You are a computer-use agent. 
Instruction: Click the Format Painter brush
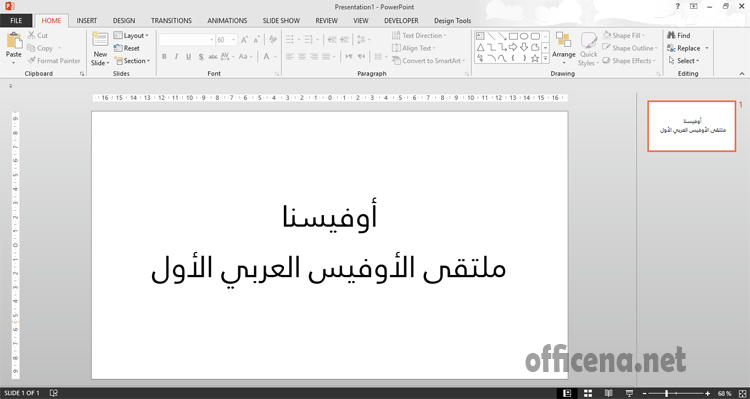click(x=54, y=61)
